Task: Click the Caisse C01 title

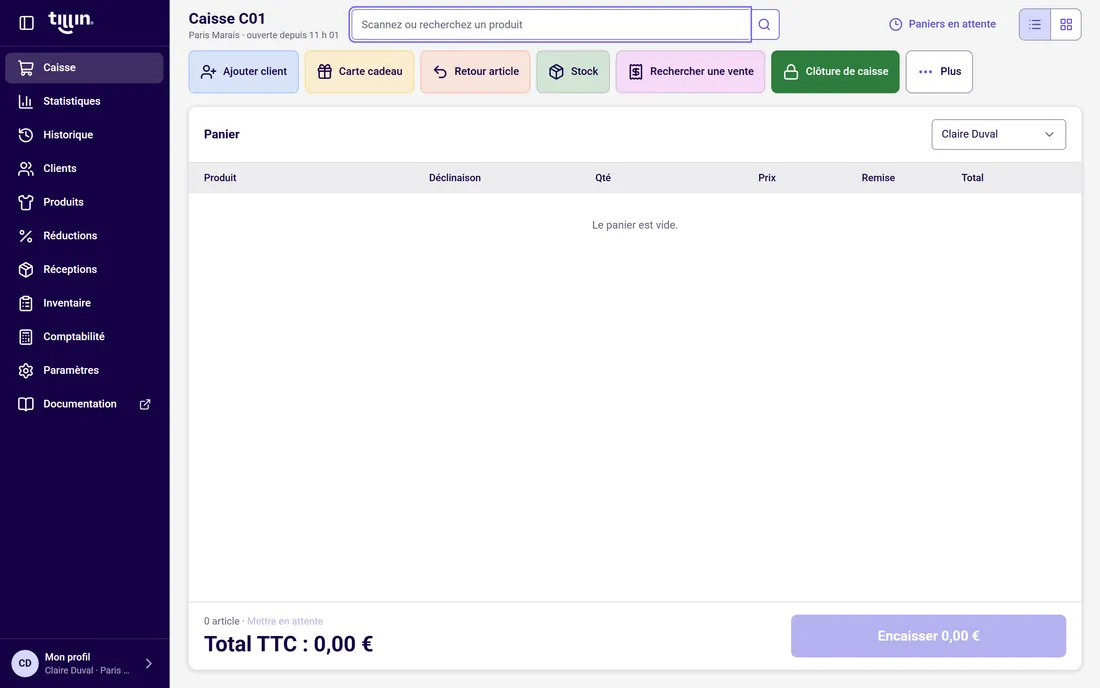Action: point(227,19)
